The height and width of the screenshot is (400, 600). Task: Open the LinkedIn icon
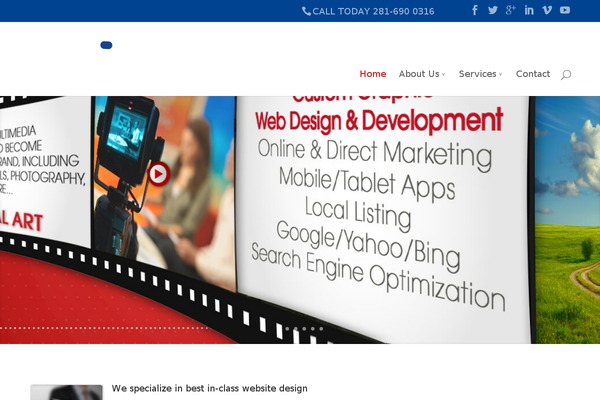[529, 10]
